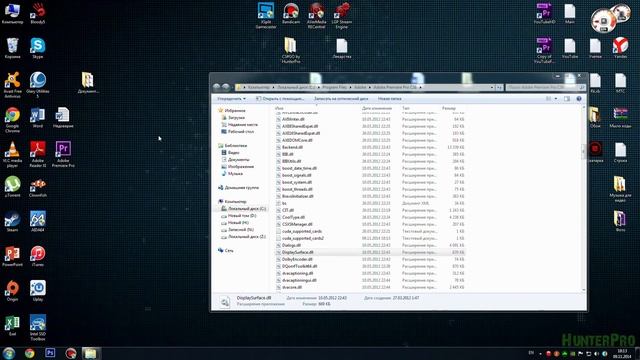
Task: Click the Explorer search input field
Action: pyautogui.click(x=545, y=87)
